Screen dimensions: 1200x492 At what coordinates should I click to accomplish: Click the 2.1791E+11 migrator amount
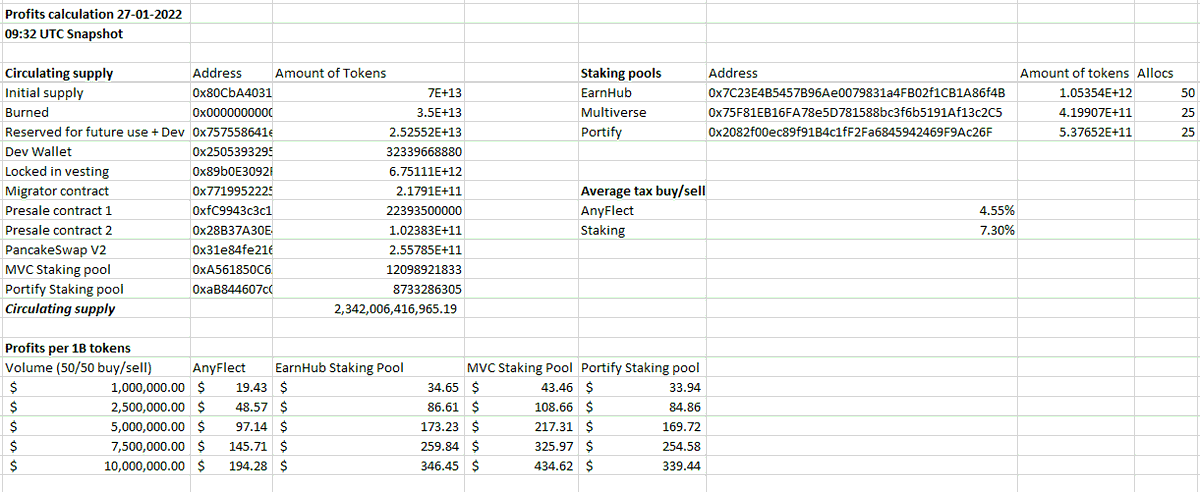click(428, 191)
